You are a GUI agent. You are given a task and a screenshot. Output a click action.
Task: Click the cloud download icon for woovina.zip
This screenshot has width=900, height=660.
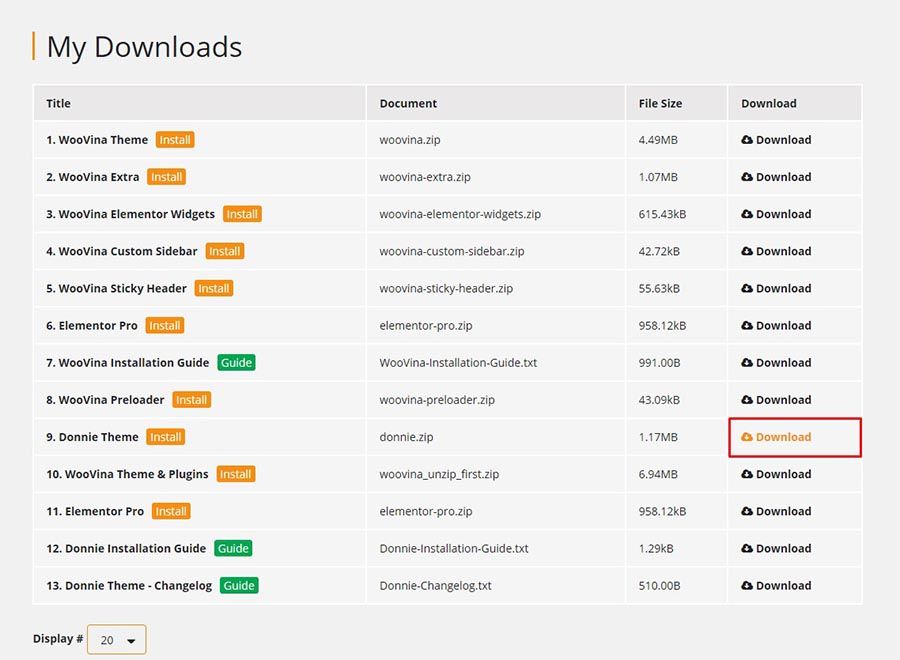coord(747,139)
